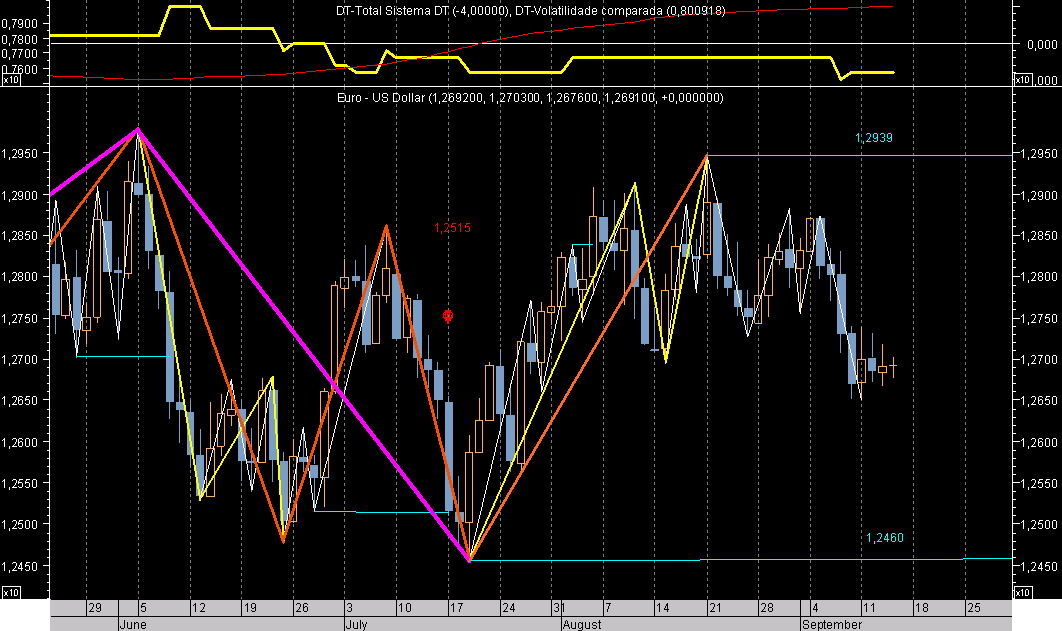Select the cyan 1,2460 support price label
Viewport: 1062px width, 631px height.
click(x=887, y=537)
